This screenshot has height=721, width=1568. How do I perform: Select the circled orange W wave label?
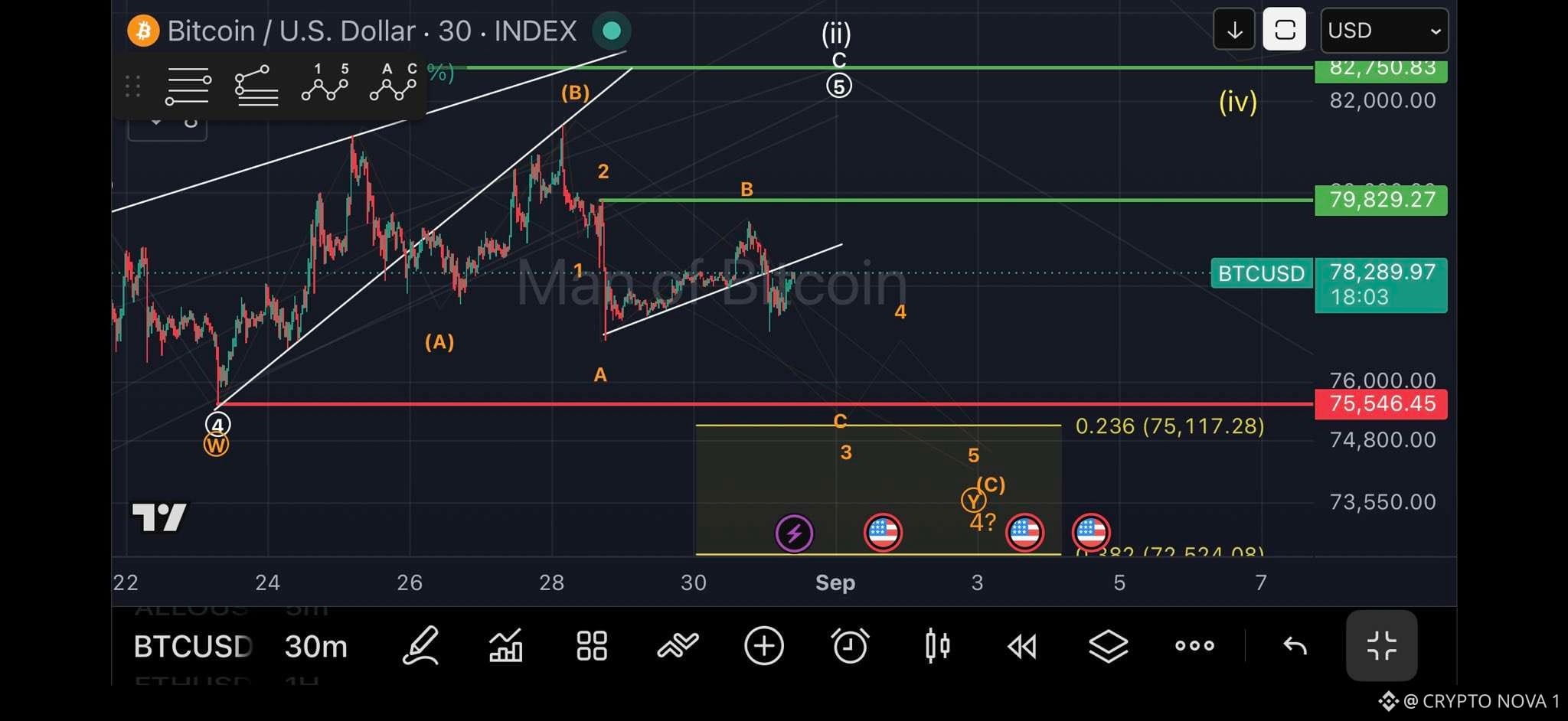(216, 445)
